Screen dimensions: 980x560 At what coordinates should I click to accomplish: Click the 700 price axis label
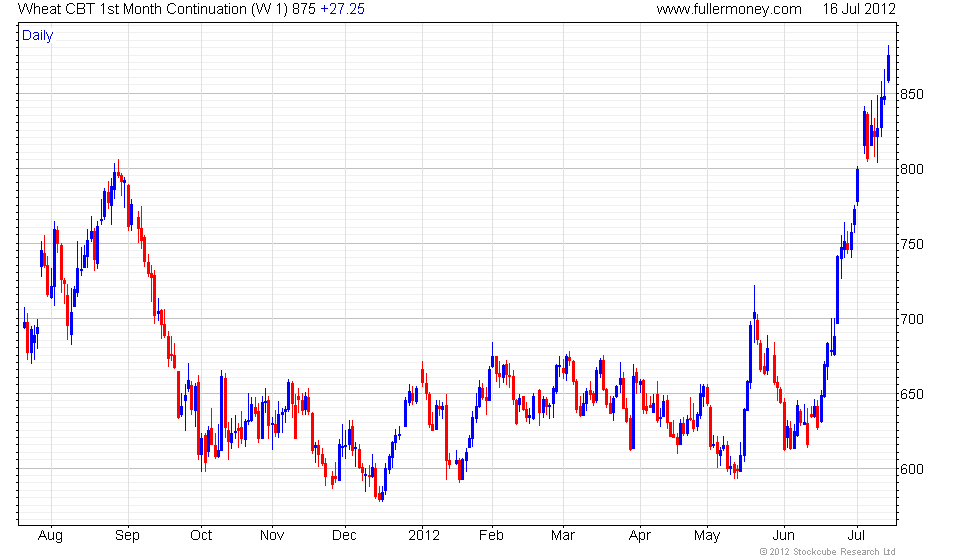pyautogui.click(x=911, y=319)
